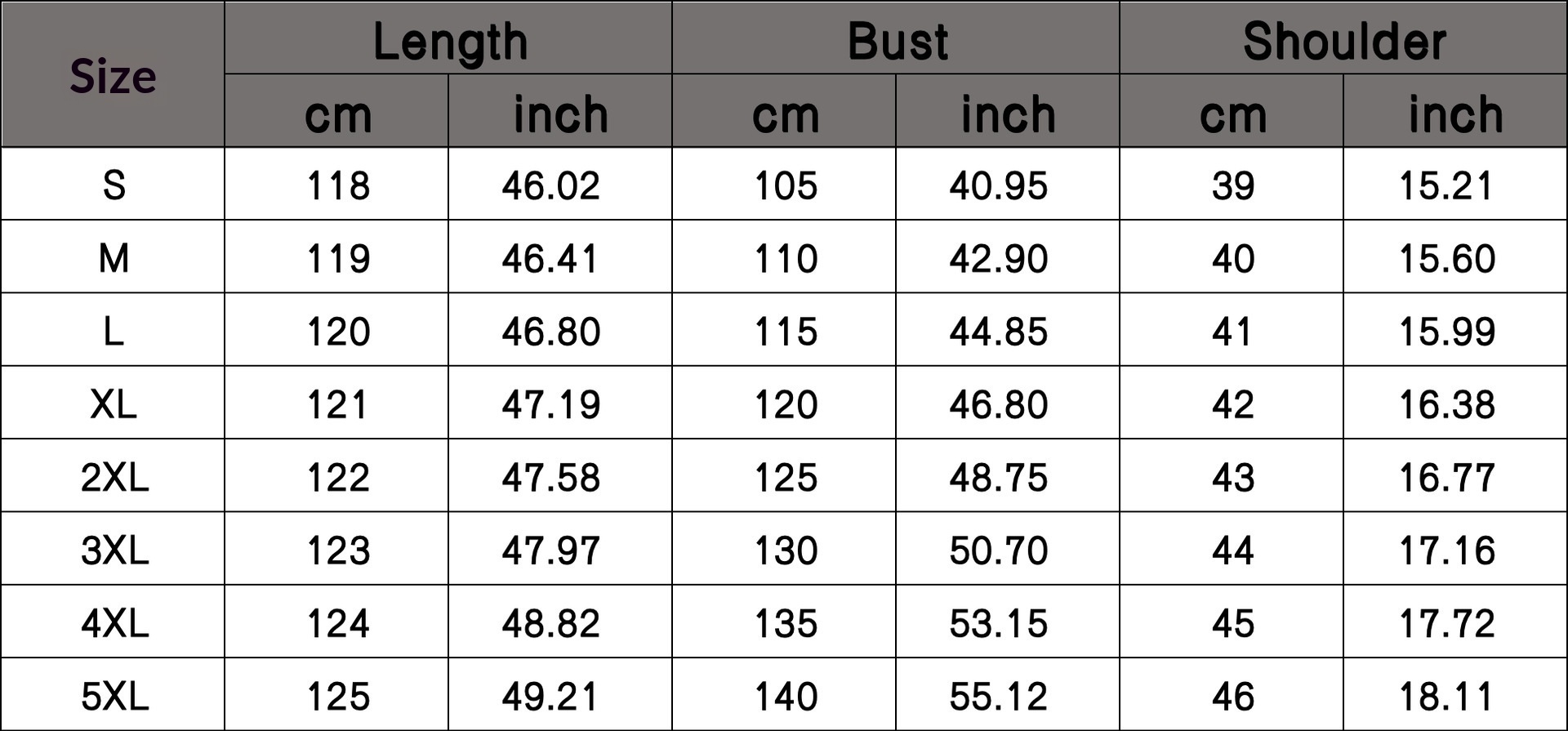Click the Size column header
The height and width of the screenshot is (731, 1568).
(113, 76)
